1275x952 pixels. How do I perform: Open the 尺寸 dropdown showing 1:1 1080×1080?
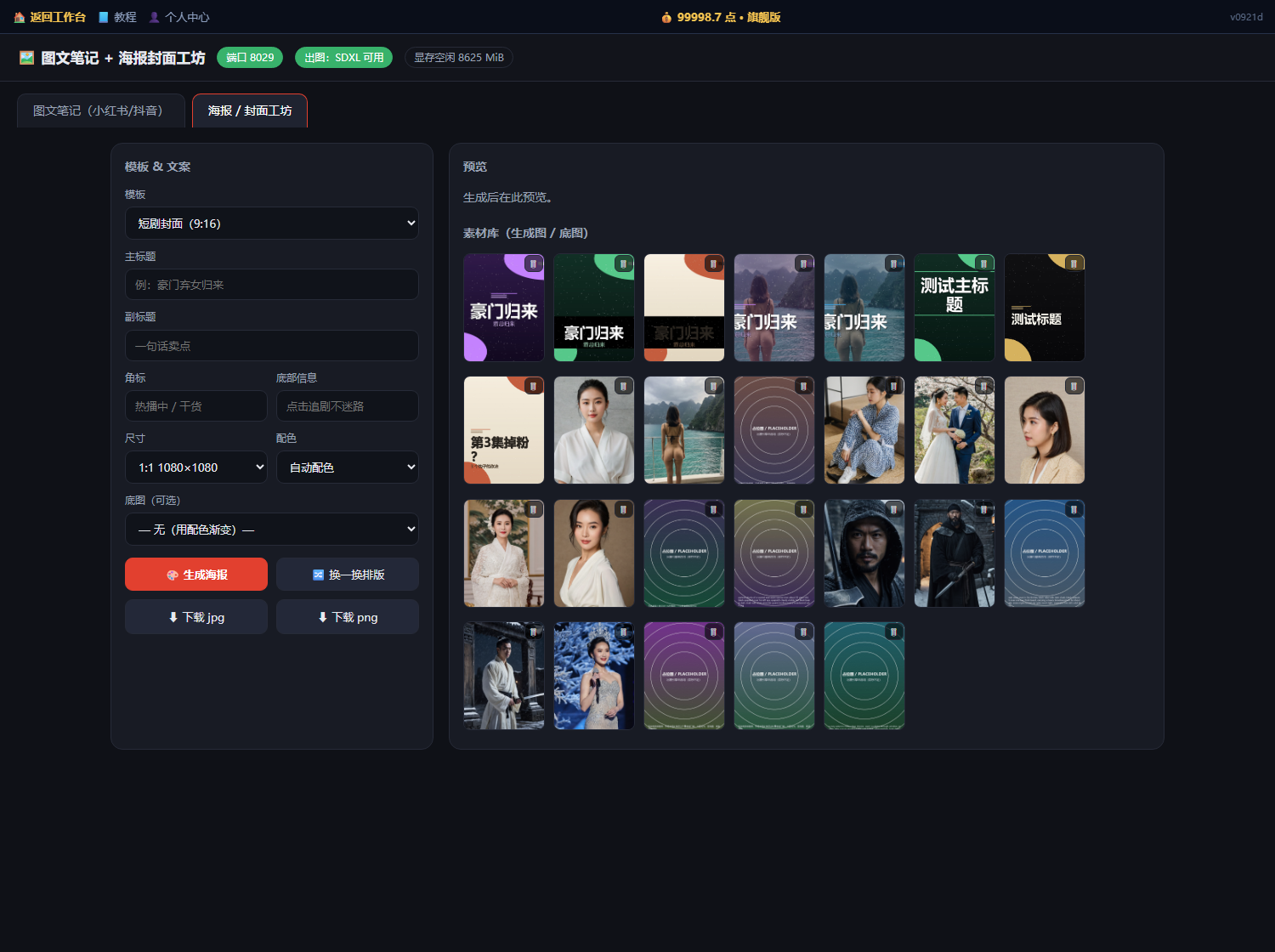pos(196,467)
